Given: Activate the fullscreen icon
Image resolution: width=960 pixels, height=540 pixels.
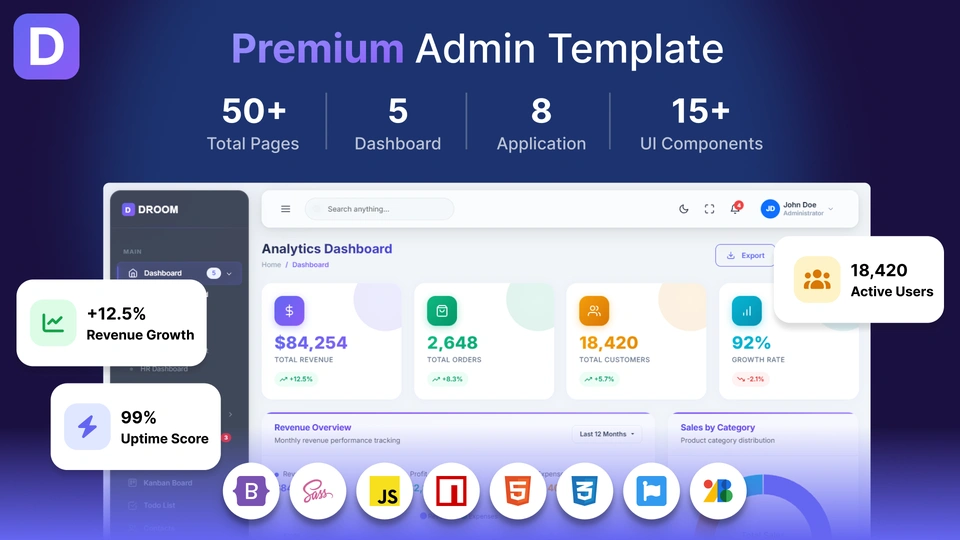Looking at the screenshot, I should (x=709, y=209).
